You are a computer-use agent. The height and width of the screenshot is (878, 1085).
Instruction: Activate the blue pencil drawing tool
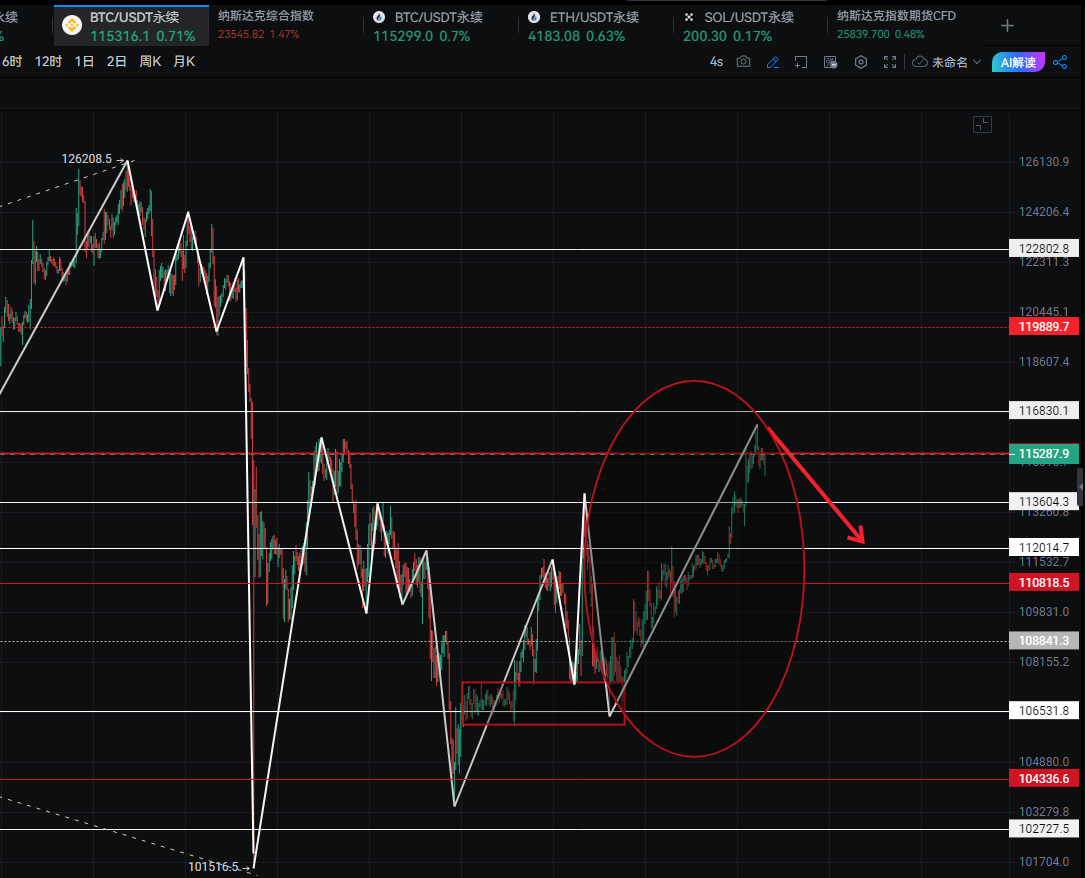(x=772, y=62)
